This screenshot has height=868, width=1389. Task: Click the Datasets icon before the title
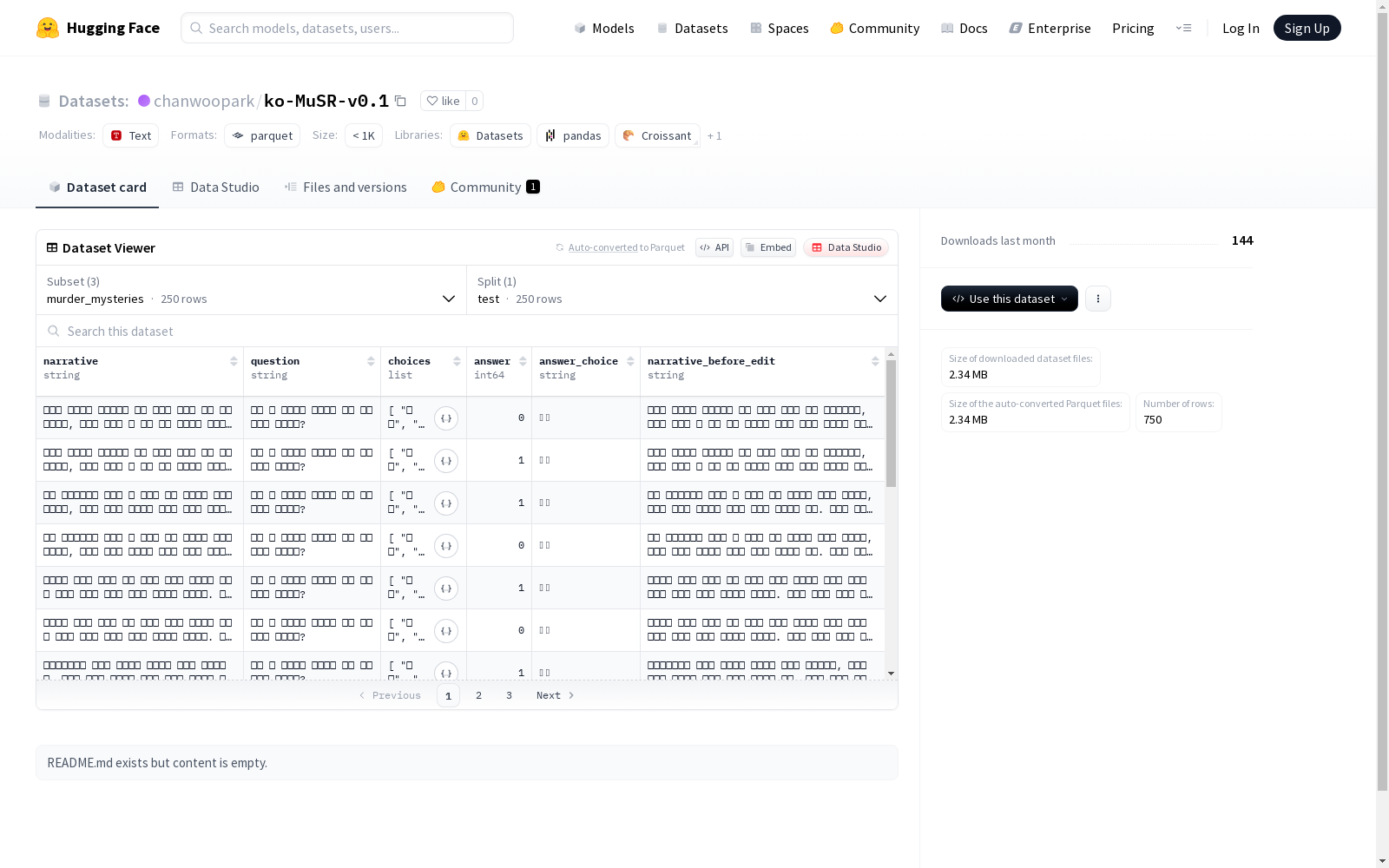pos(44,101)
